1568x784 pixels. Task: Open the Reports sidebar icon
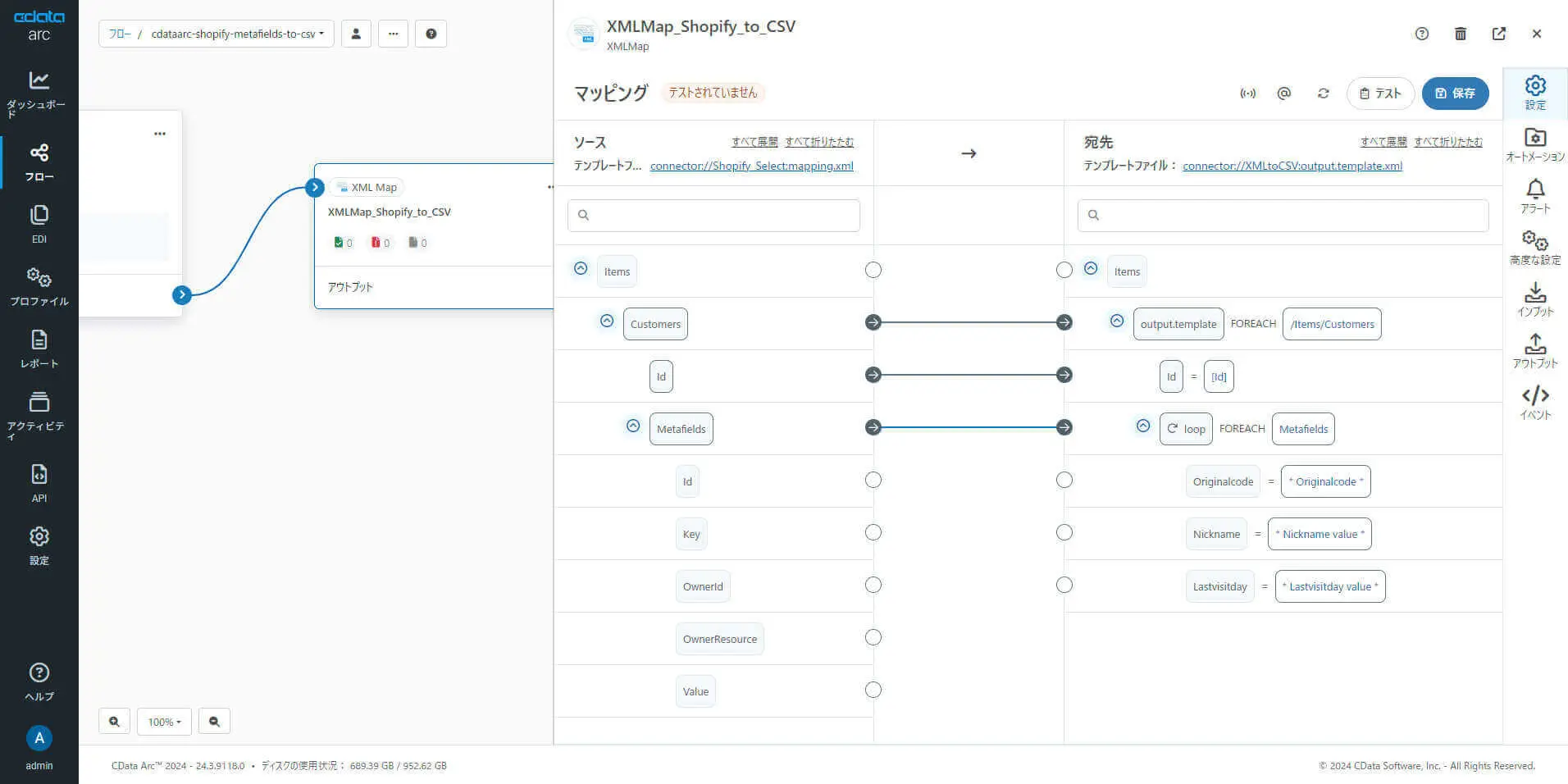pyautogui.click(x=39, y=340)
